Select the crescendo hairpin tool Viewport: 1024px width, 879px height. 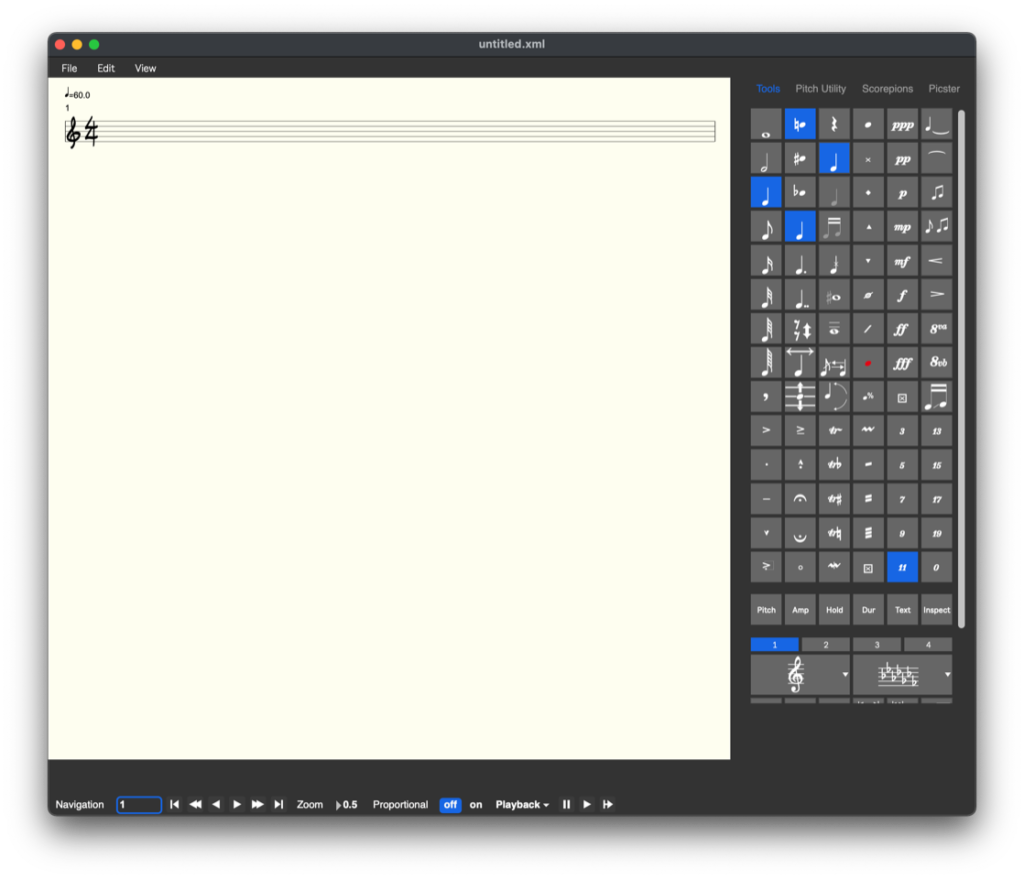[x=936, y=261]
